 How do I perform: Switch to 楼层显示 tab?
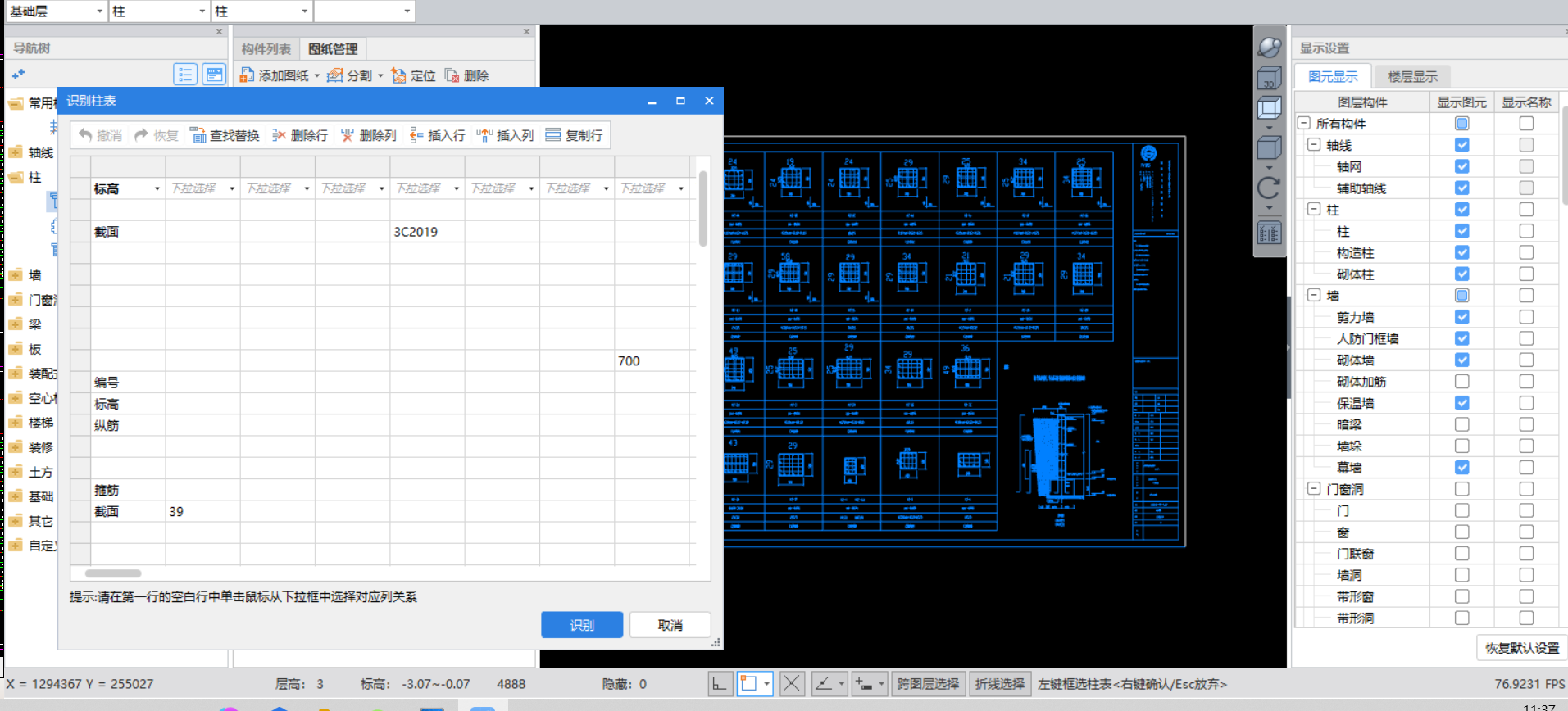tap(1413, 76)
